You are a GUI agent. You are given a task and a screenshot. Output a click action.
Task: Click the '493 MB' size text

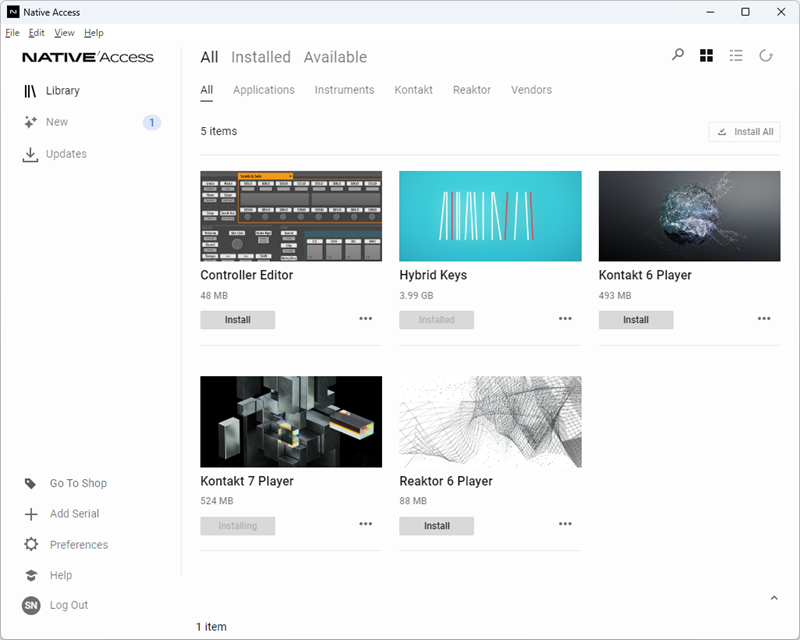(615, 296)
